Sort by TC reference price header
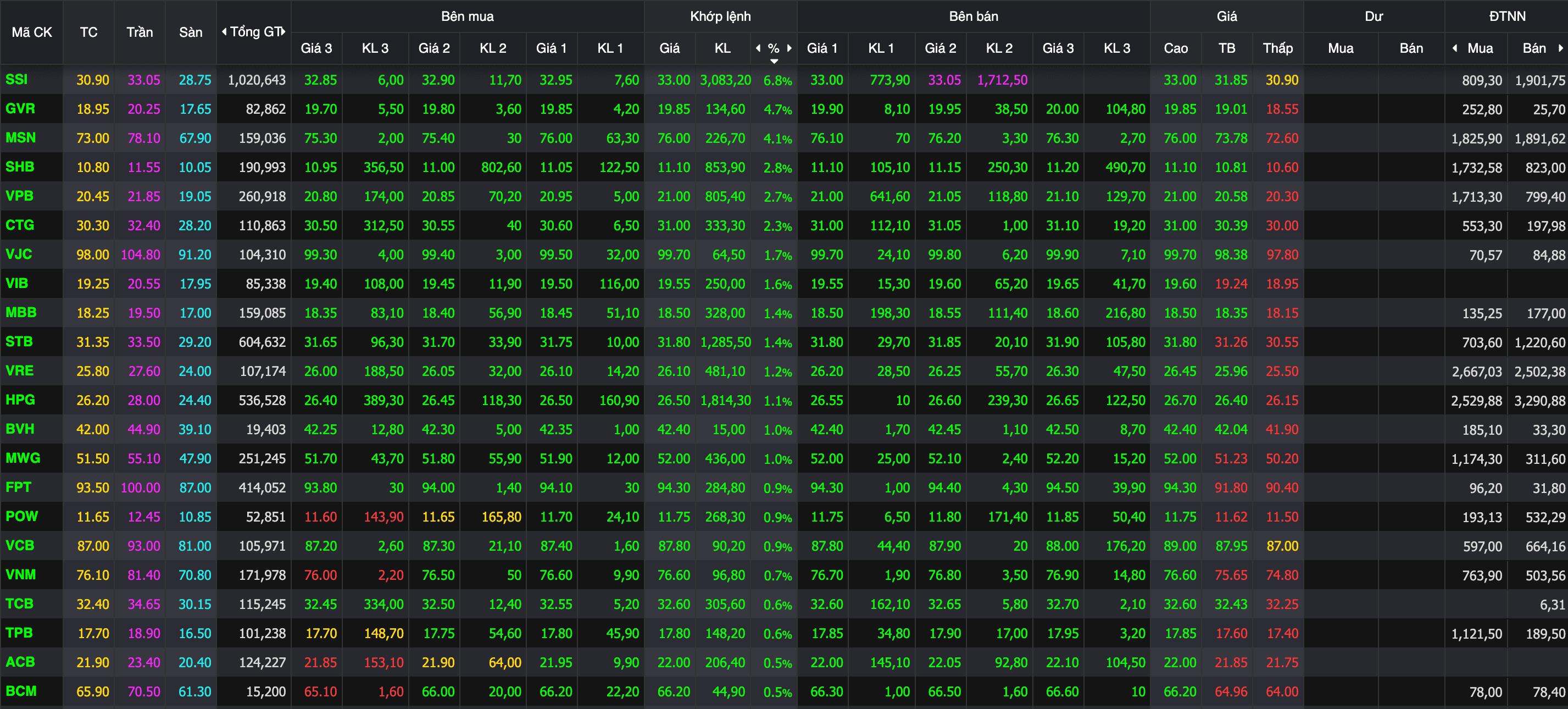Image resolution: width=1568 pixels, height=709 pixels. [x=89, y=32]
